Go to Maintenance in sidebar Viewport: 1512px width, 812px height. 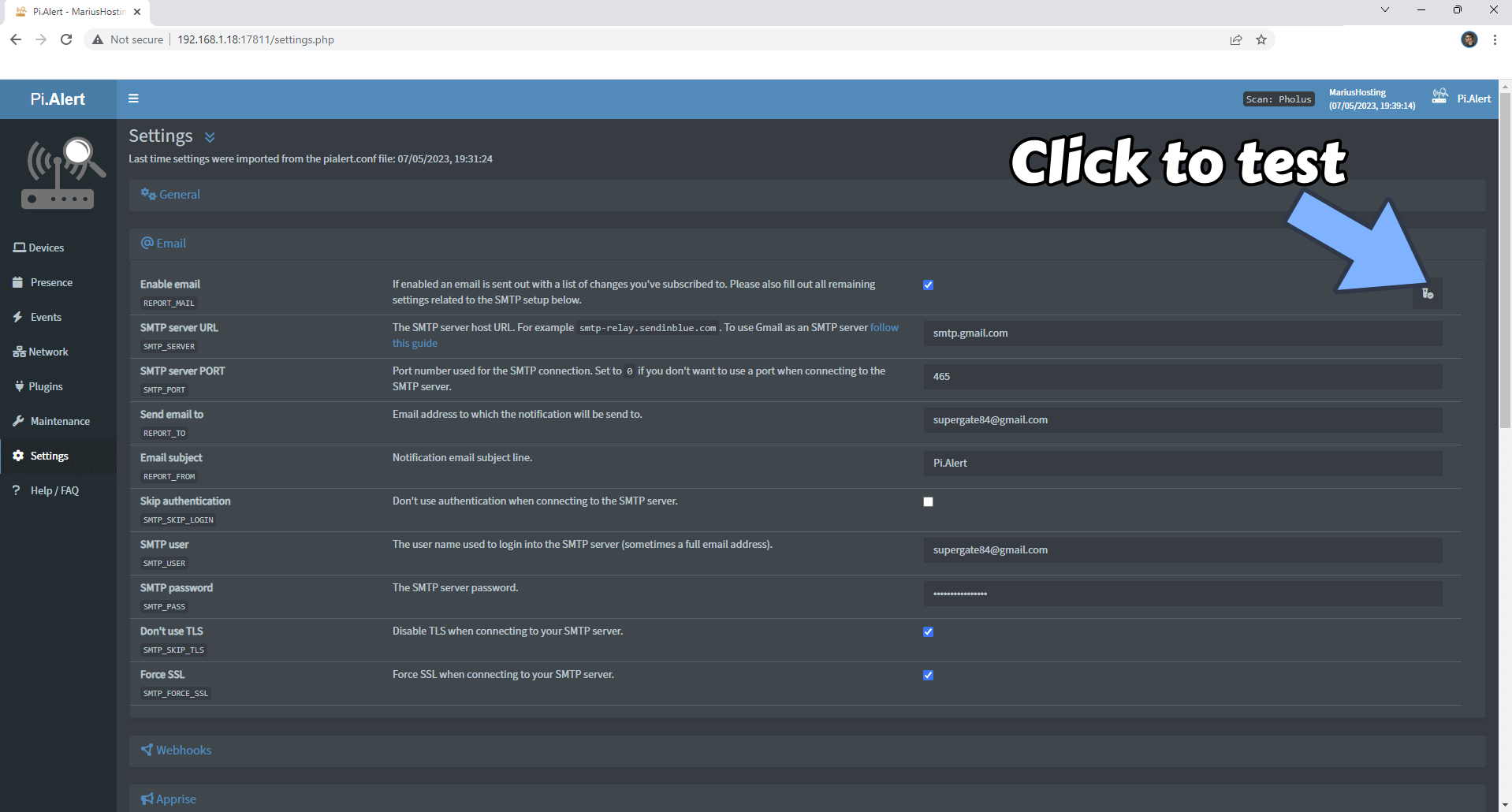(x=59, y=421)
